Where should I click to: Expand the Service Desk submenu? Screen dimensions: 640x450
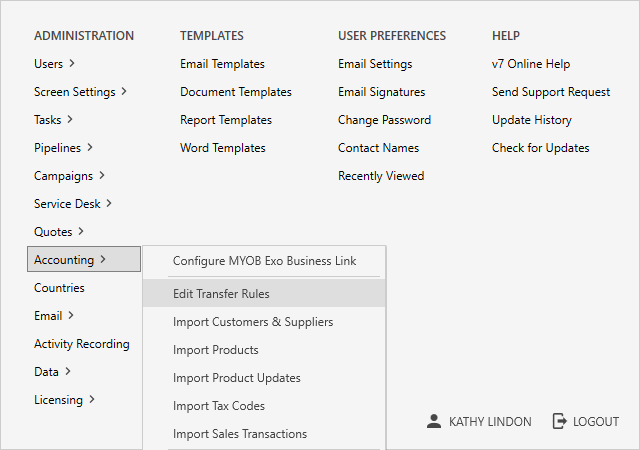(x=72, y=204)
